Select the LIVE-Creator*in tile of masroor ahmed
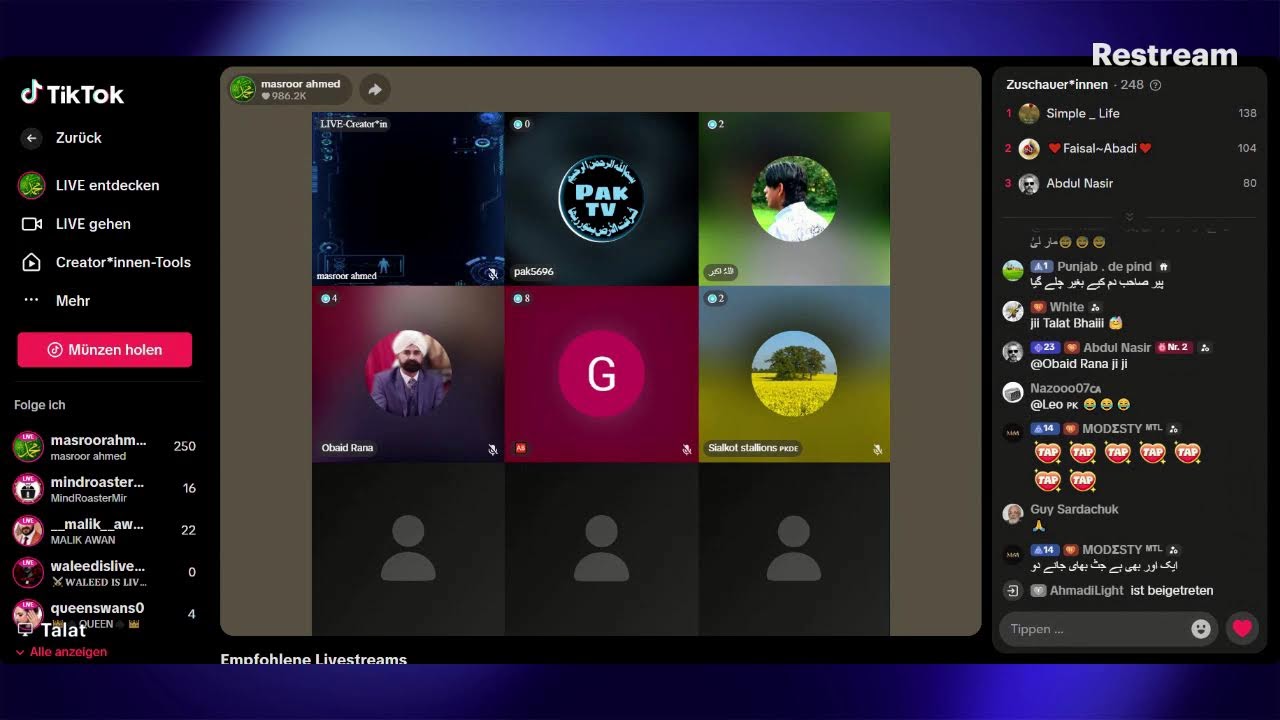Screen dimensions: 1280x720 [x=408, y=199]
